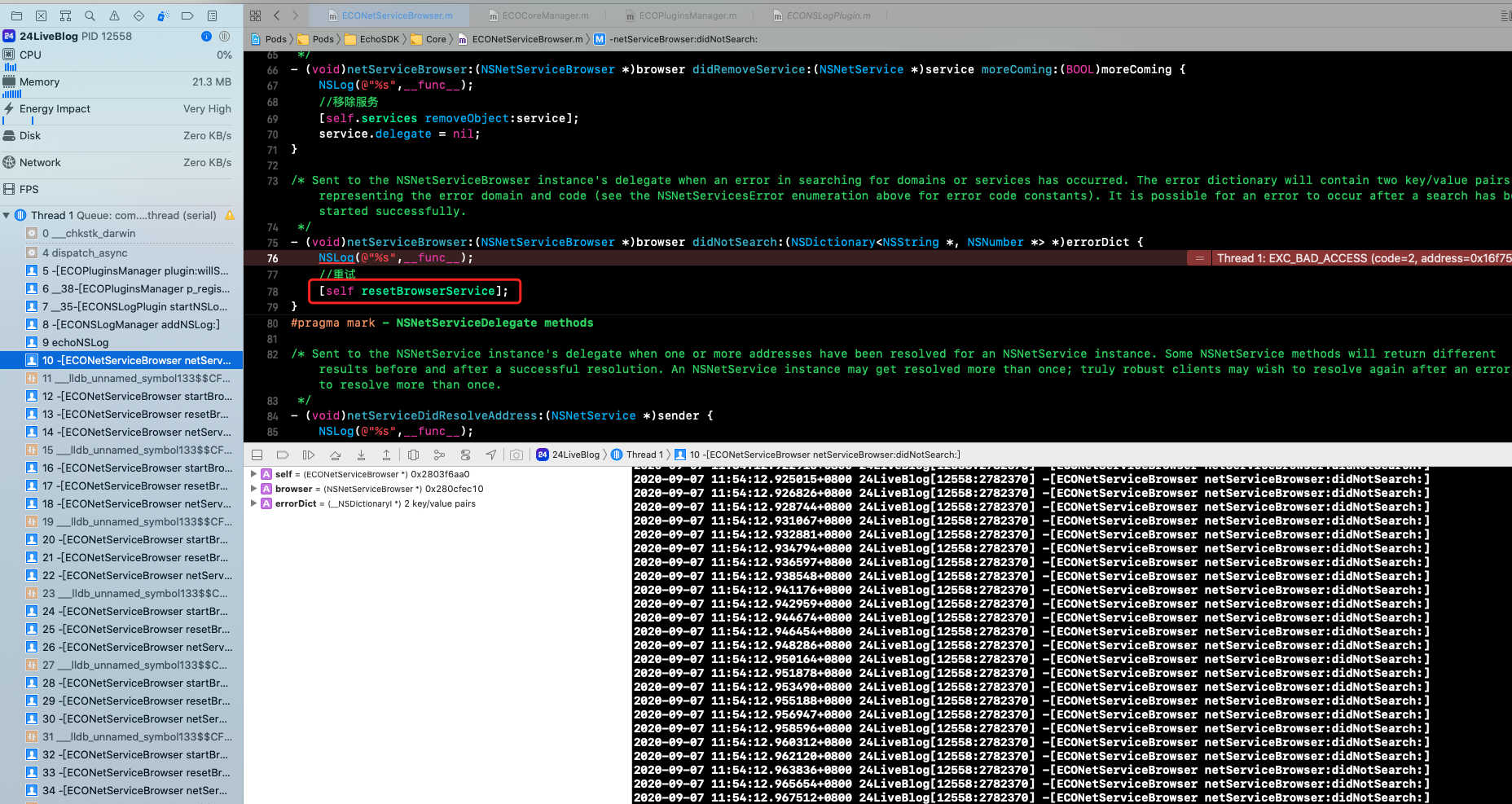The width and height of the screenshot is (1512, 804).
Task: Click line number 76 in gutter
Action: coord(273,258)
